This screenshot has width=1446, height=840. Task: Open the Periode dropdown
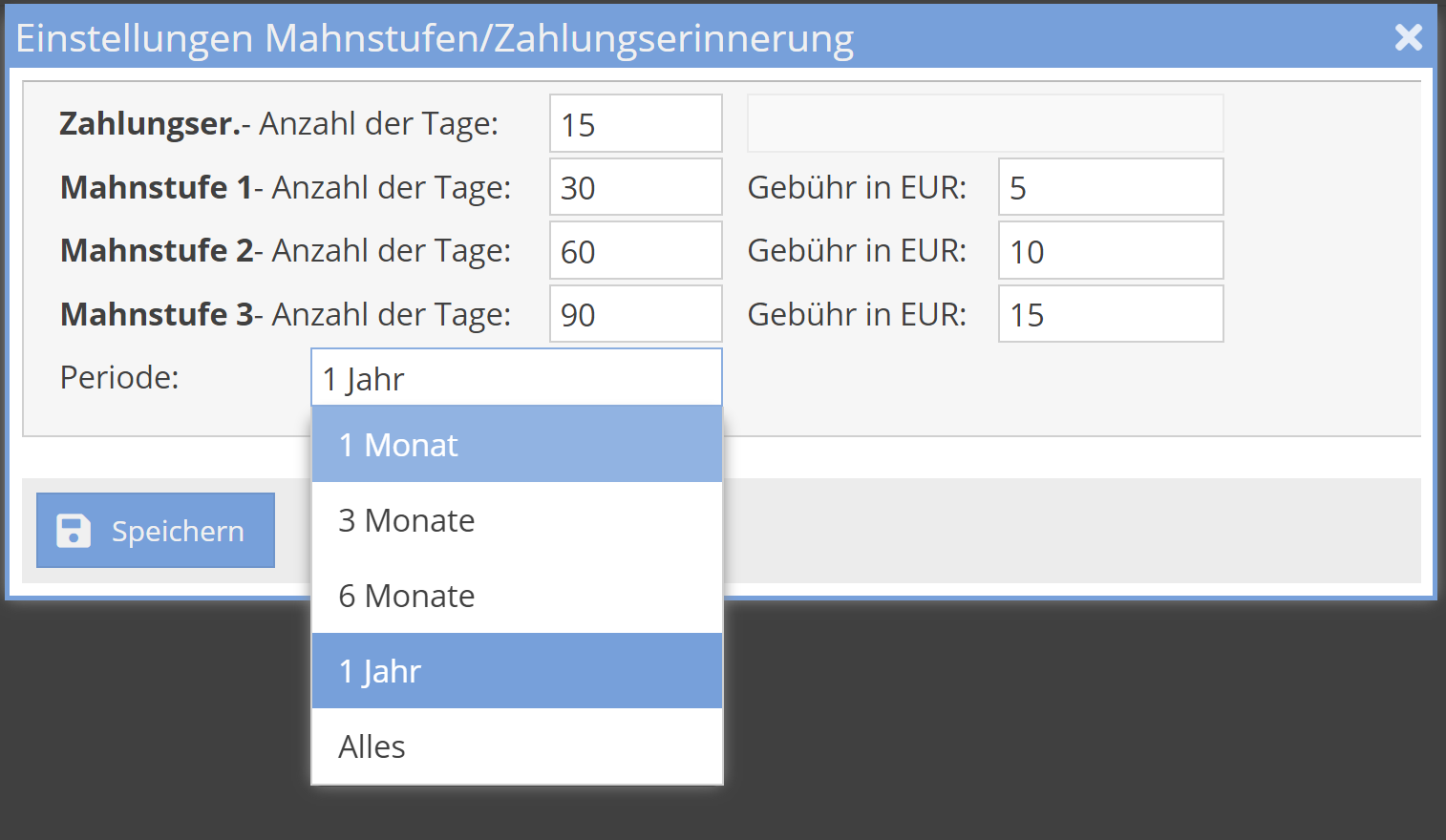pyautogui.click(x=516, y=377)
